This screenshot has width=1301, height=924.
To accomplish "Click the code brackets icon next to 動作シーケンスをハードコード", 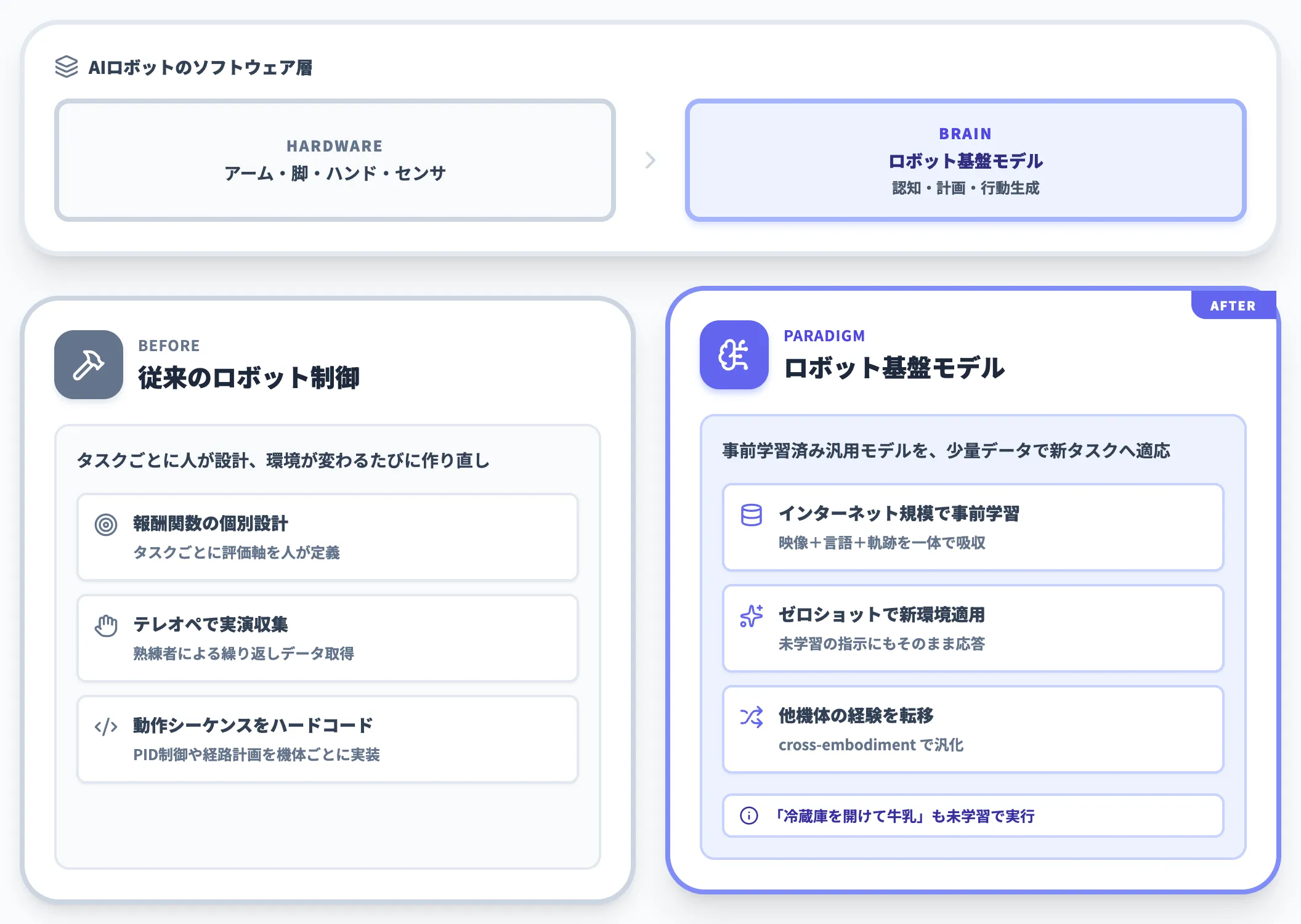I will pyautogui.click(x=106, y=727).
